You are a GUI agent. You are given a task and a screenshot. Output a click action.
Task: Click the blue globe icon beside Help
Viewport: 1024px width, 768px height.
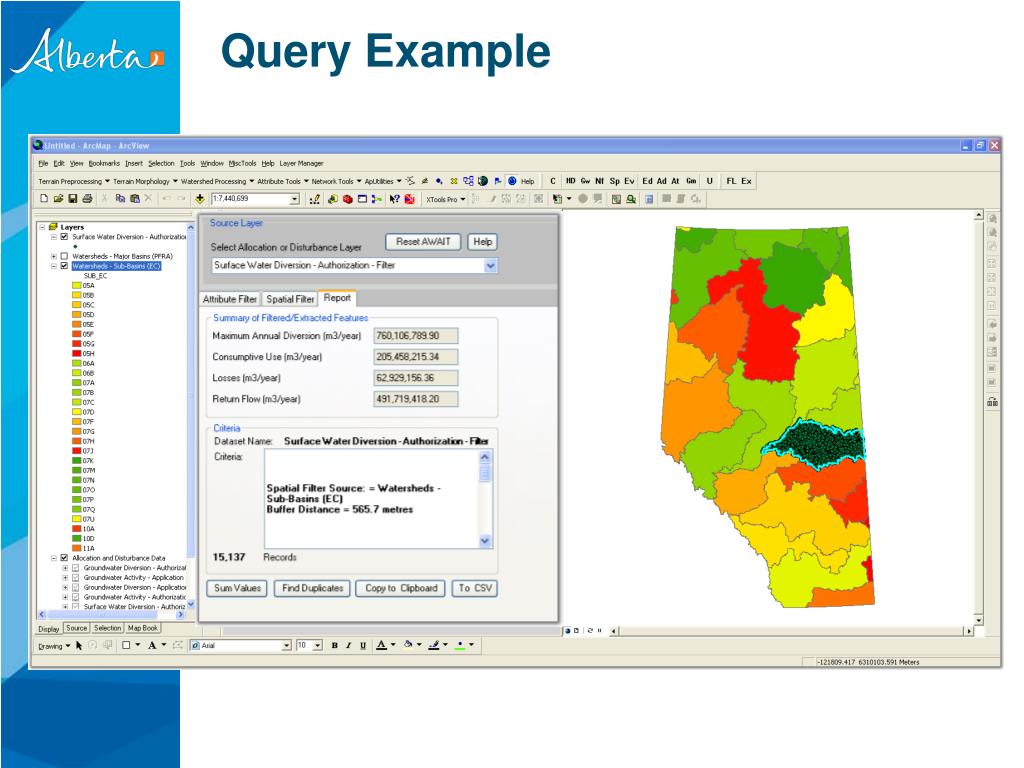tap(513, 181)
